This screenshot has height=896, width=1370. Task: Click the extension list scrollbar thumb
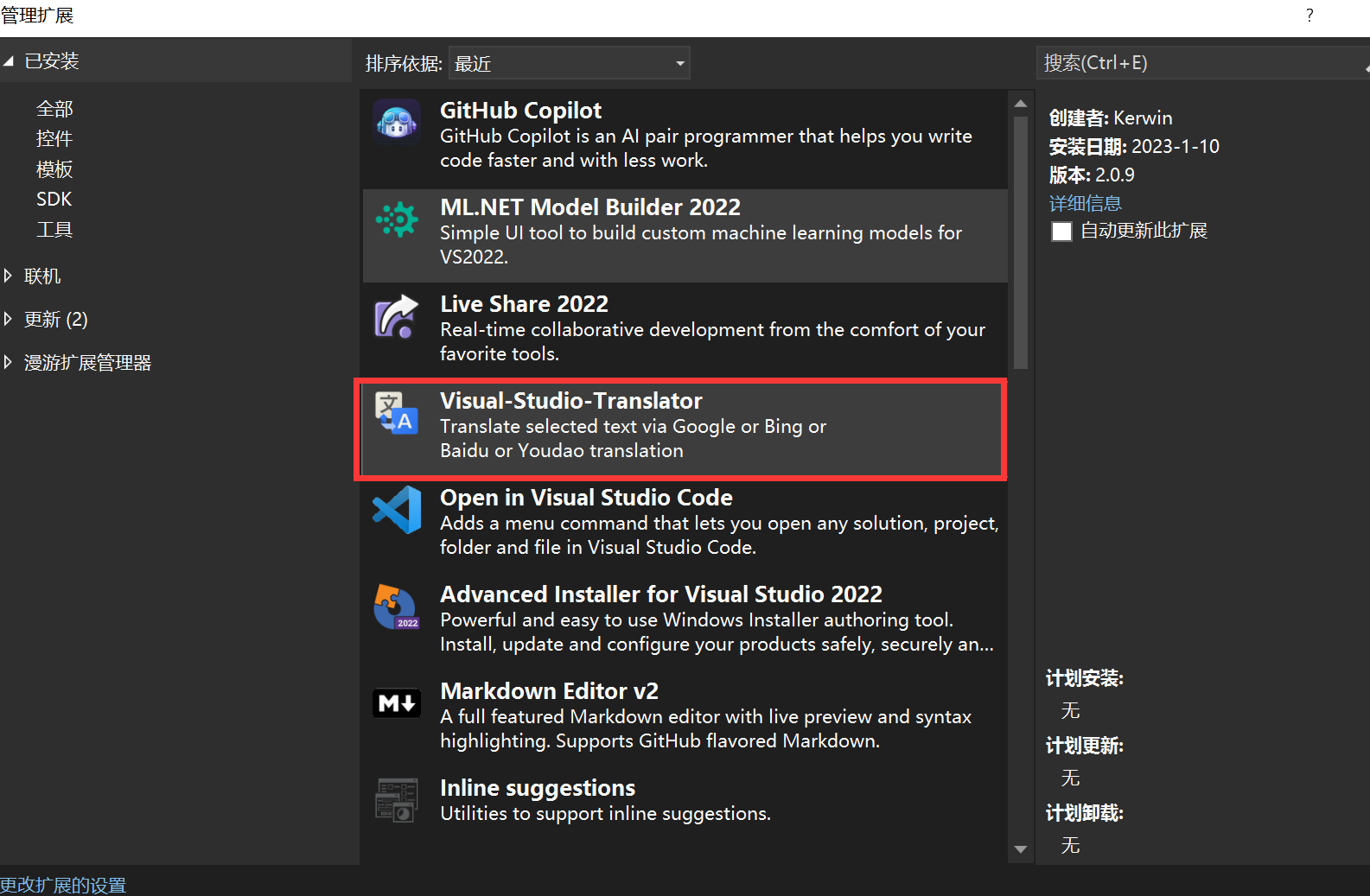[x=1021, y=242]
